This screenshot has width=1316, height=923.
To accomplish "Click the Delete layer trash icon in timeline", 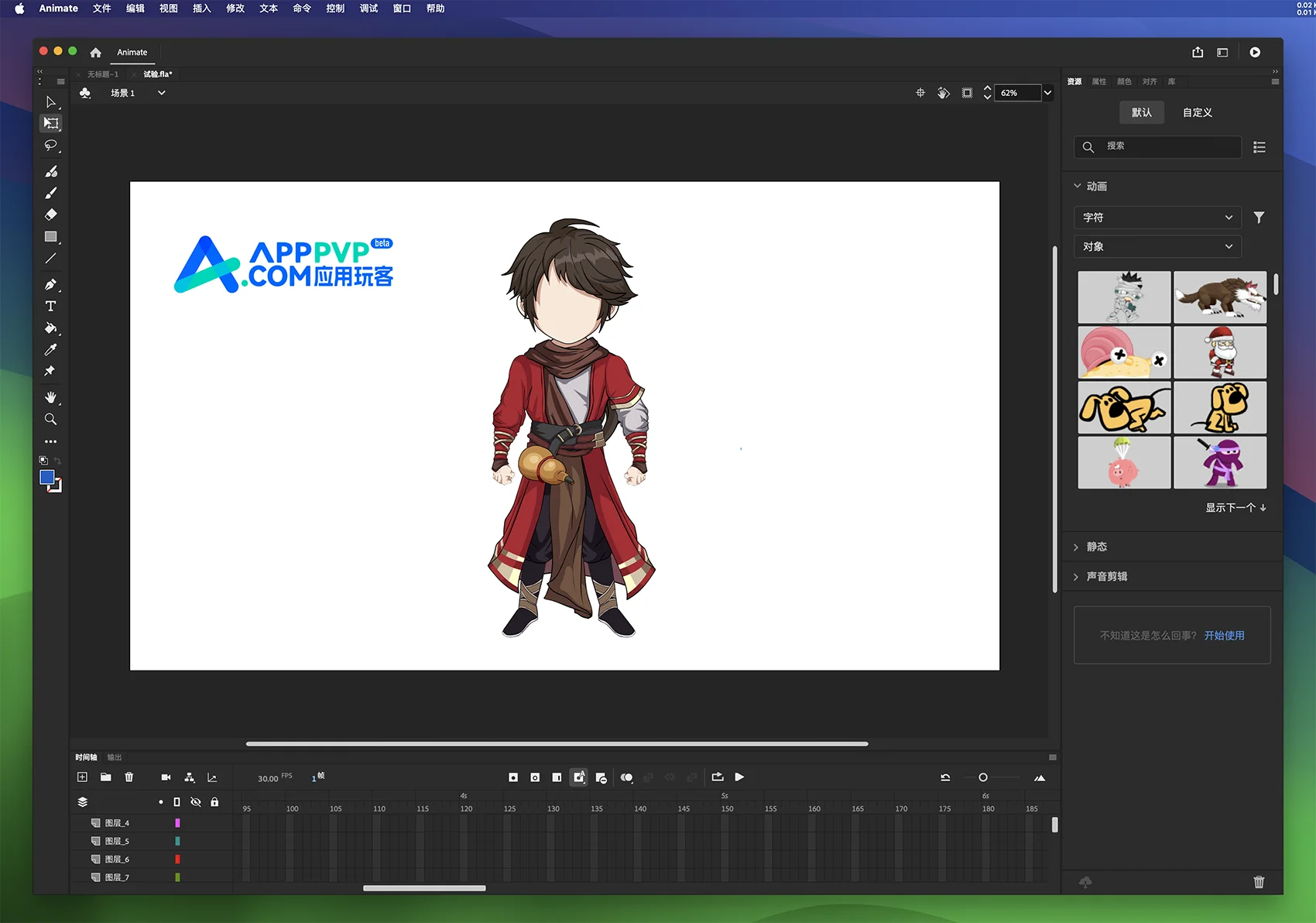I will [x=129, y=777].
